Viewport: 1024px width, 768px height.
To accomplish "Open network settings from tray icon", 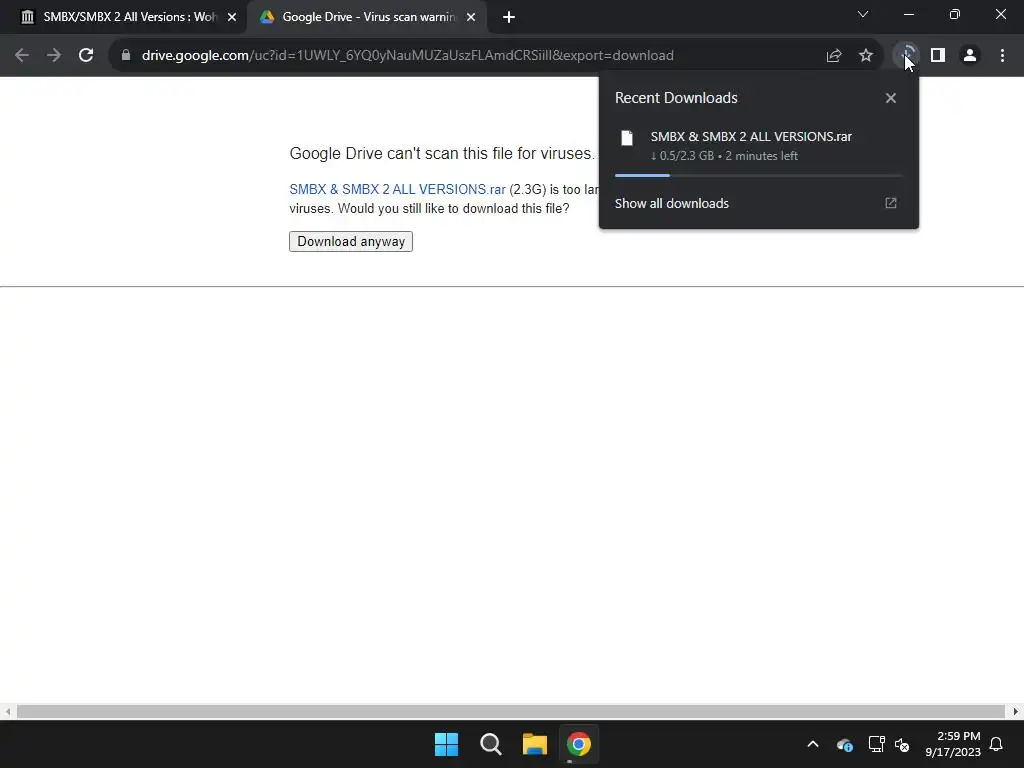I will point(876,744).
